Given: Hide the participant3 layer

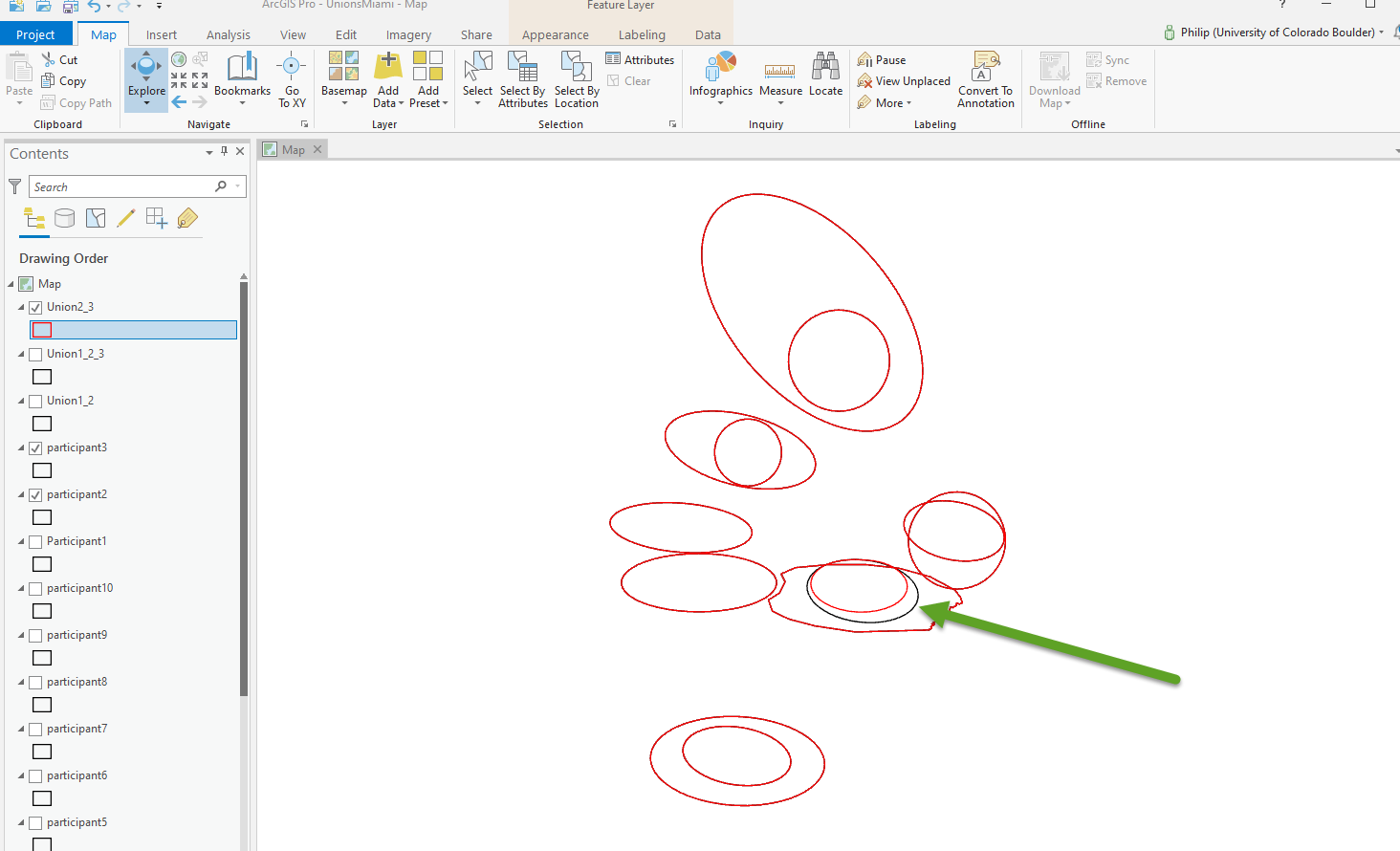Looking at the screenshot, I should [x=35, y=447].
